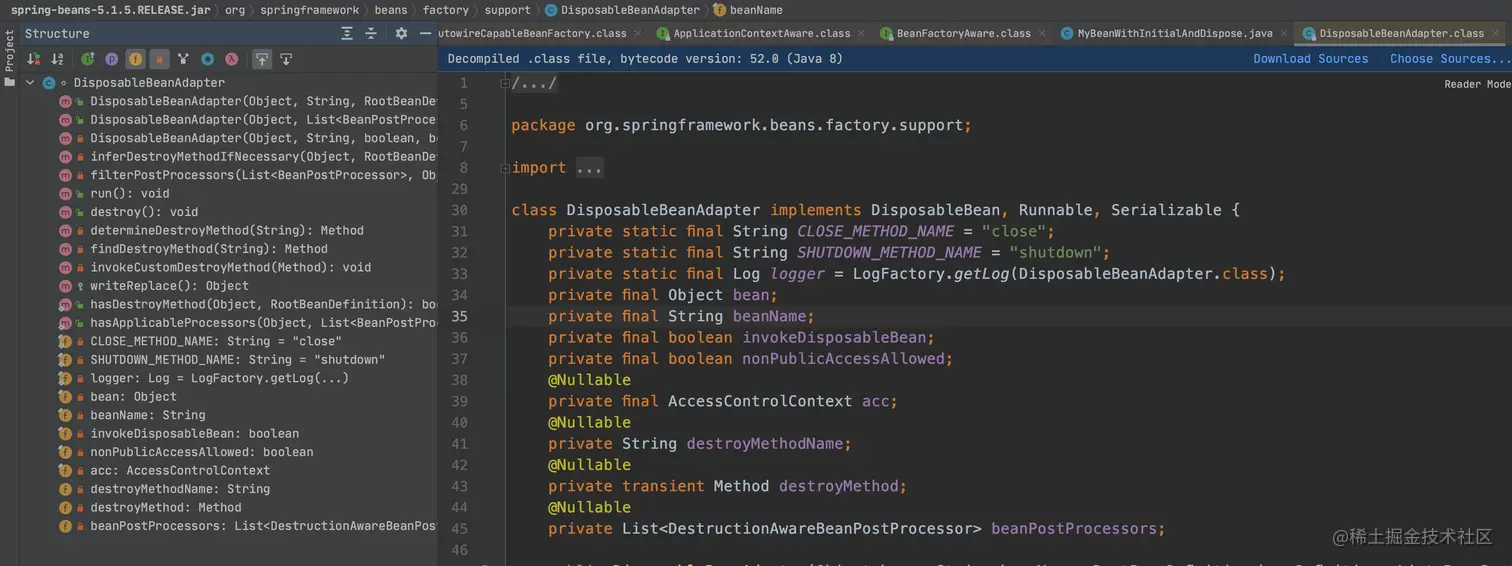The width and height of the screenshot is (1512, 566).
Task: Click field icon beside logger: Log
Action: click(x=66, y=378)
